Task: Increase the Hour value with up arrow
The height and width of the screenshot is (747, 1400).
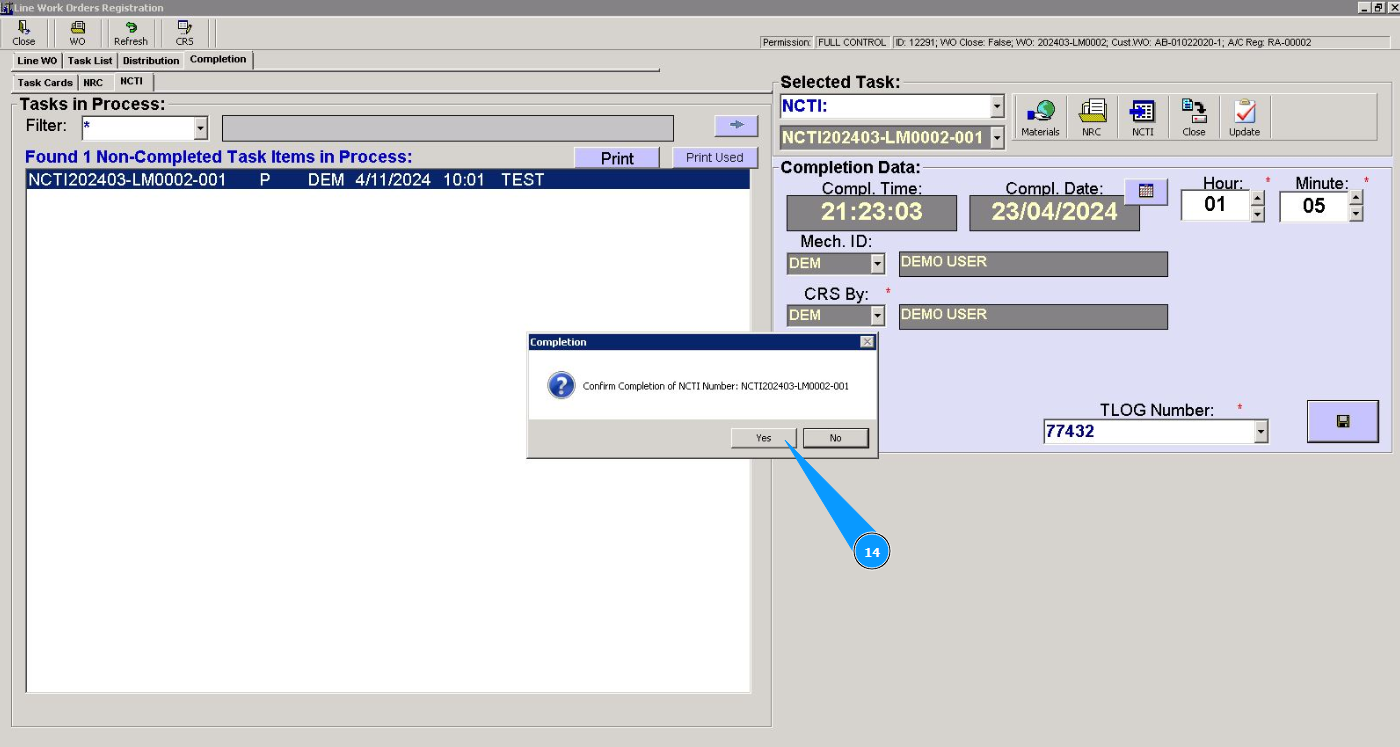Action: [1257, 198]
